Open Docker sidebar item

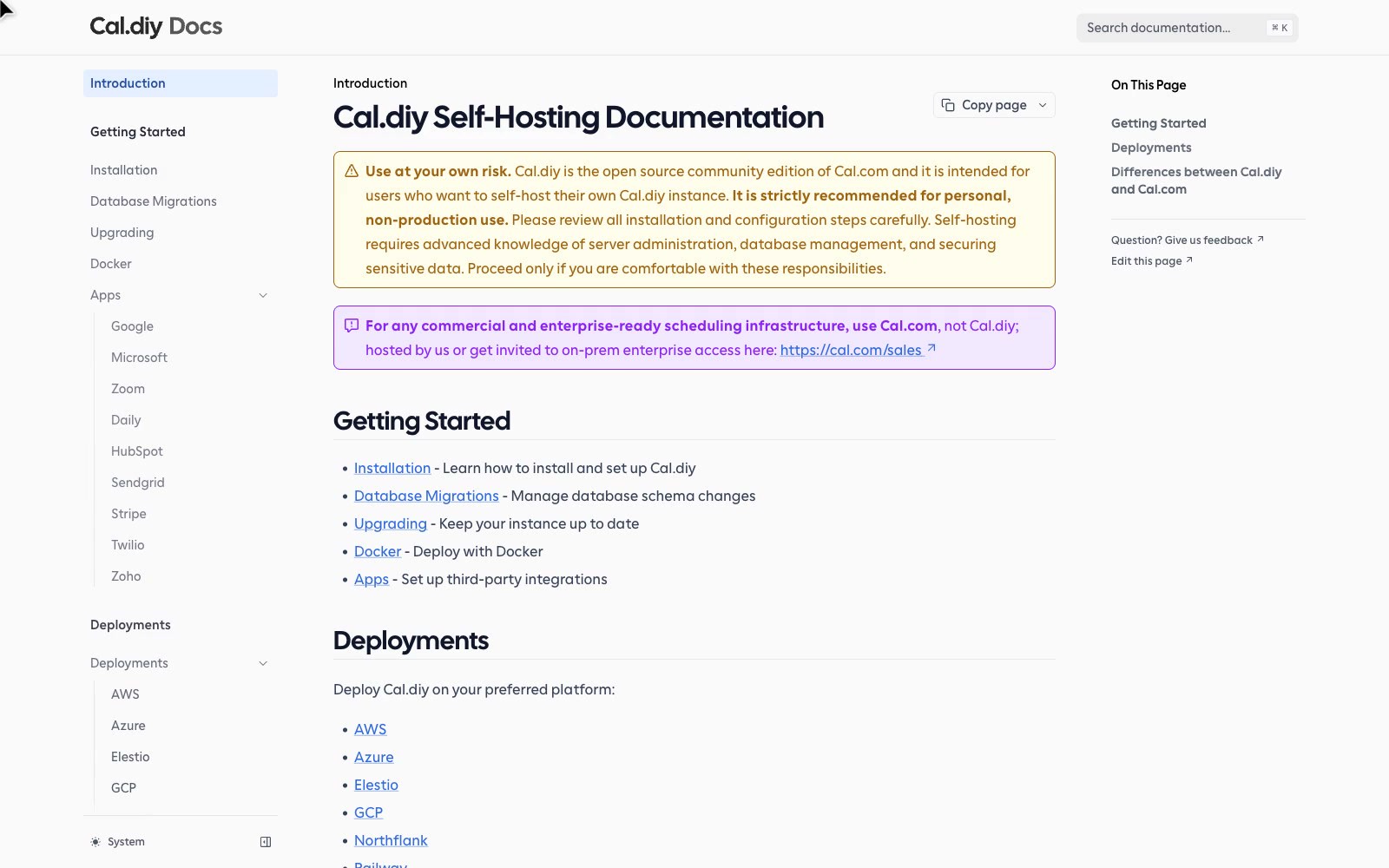[181, 264]
